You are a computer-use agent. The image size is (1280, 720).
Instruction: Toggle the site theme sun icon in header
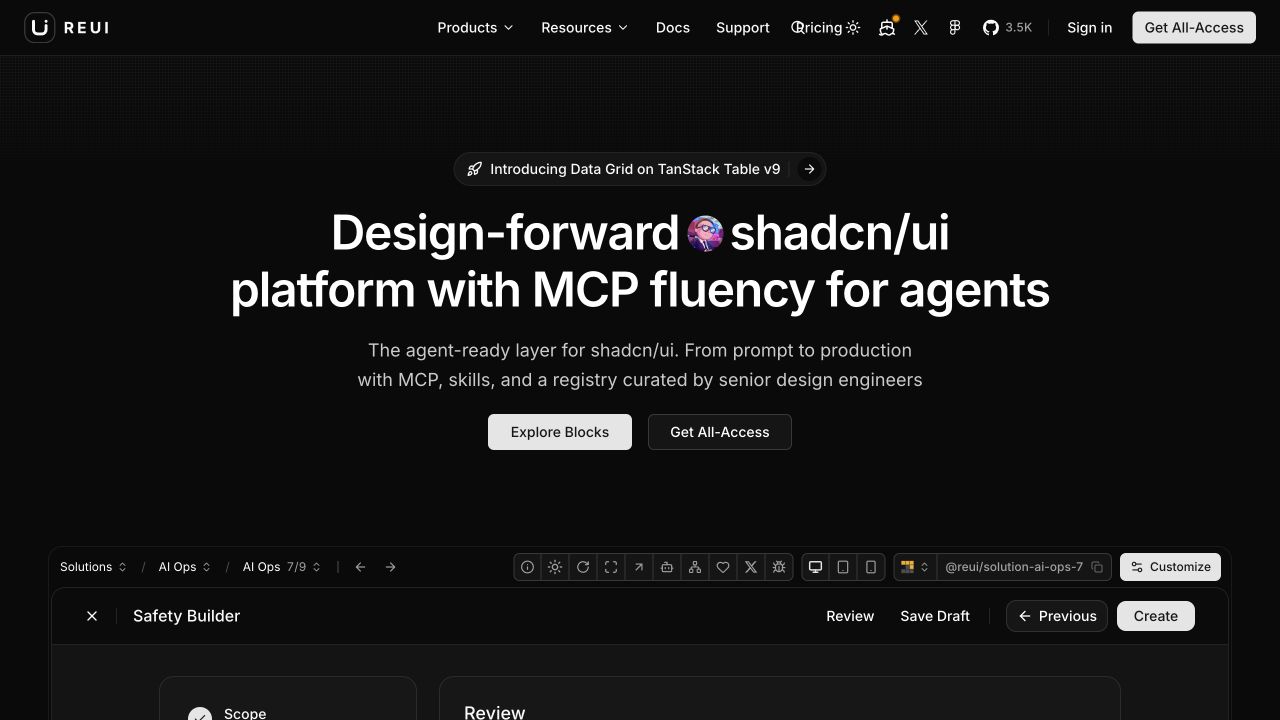853,28
